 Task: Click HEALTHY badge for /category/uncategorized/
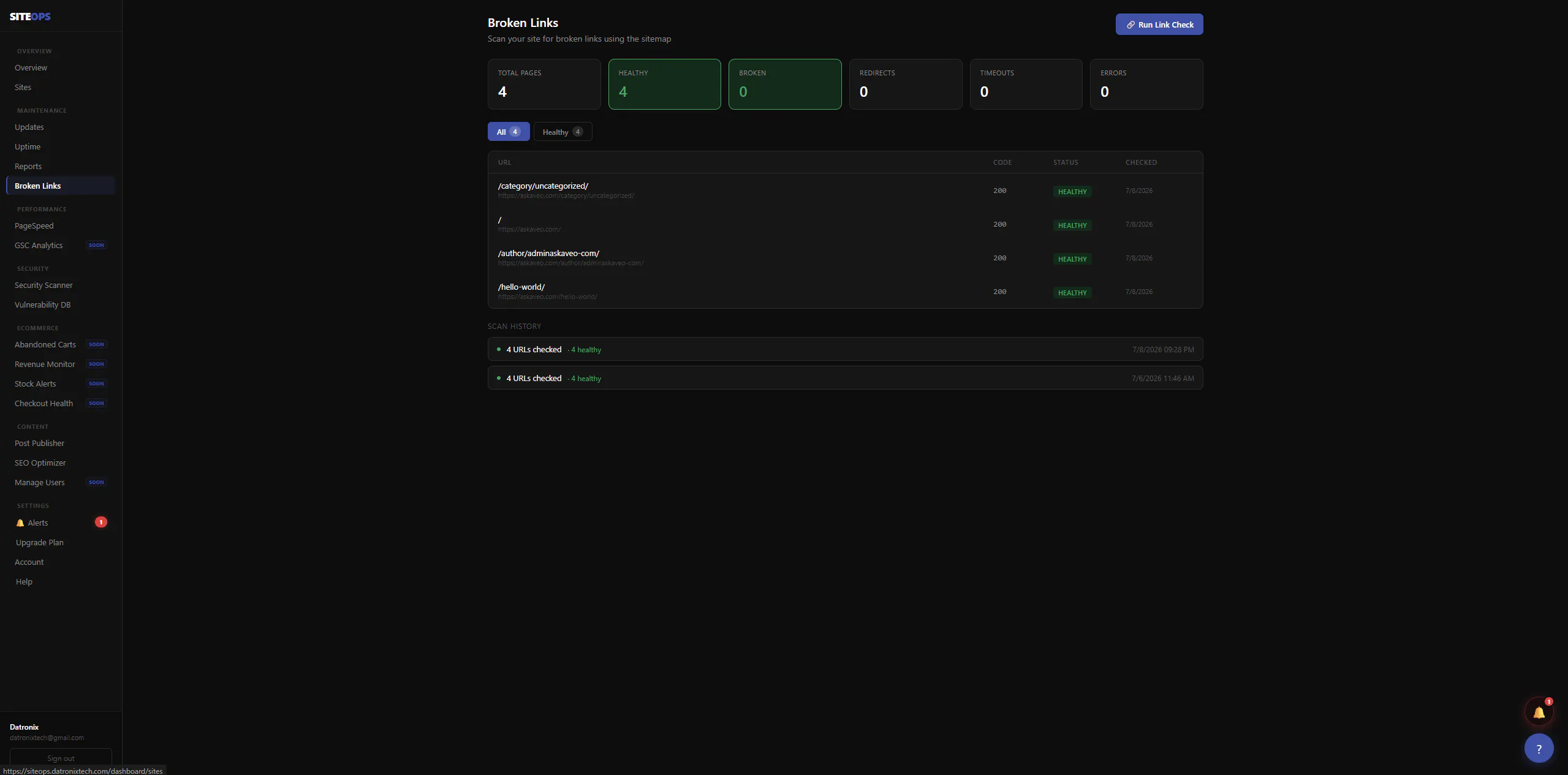[x=1072, y=192]
